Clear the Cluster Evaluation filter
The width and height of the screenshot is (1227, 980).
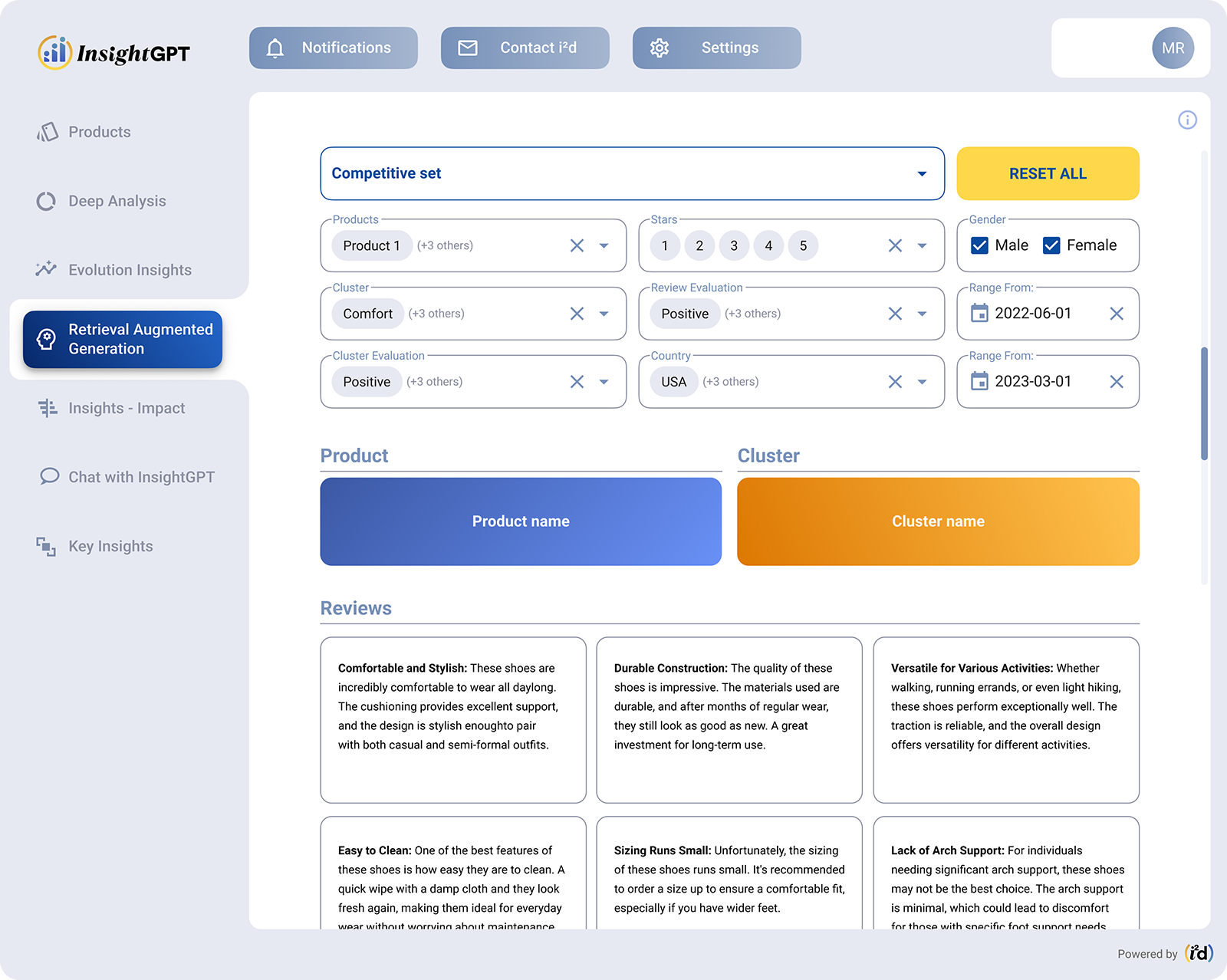tap(577, 382)
